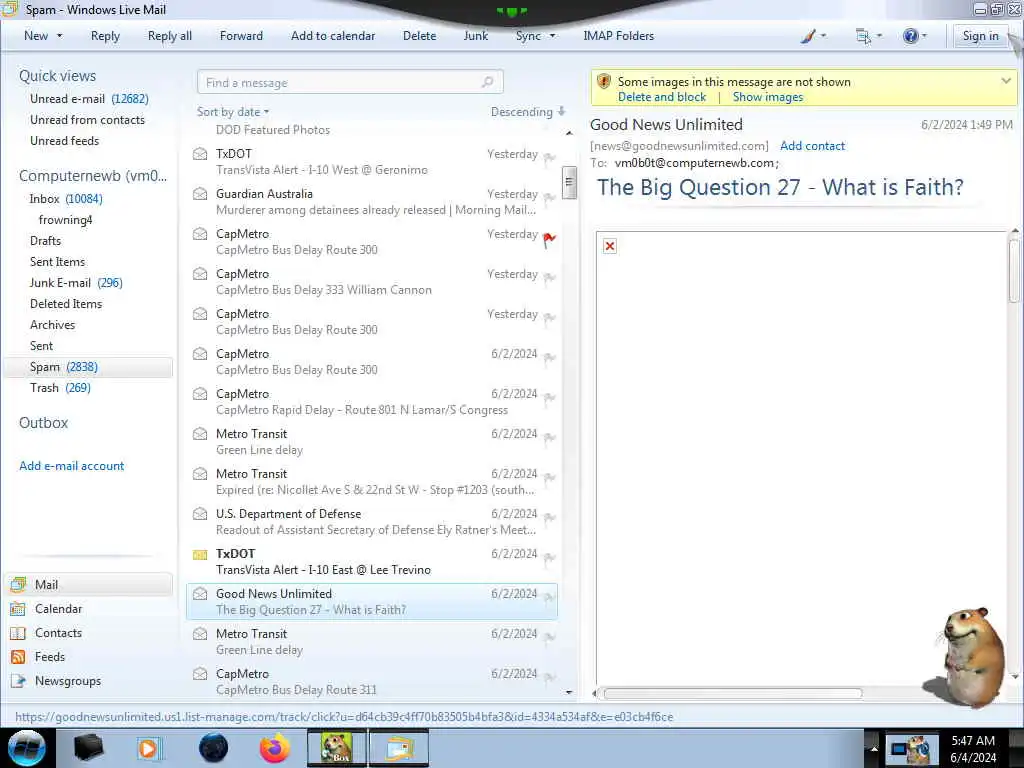The width and height of the screenshot is (1024, 768).
Task: Open the Trash folder
Action: [x=60, y=388]
